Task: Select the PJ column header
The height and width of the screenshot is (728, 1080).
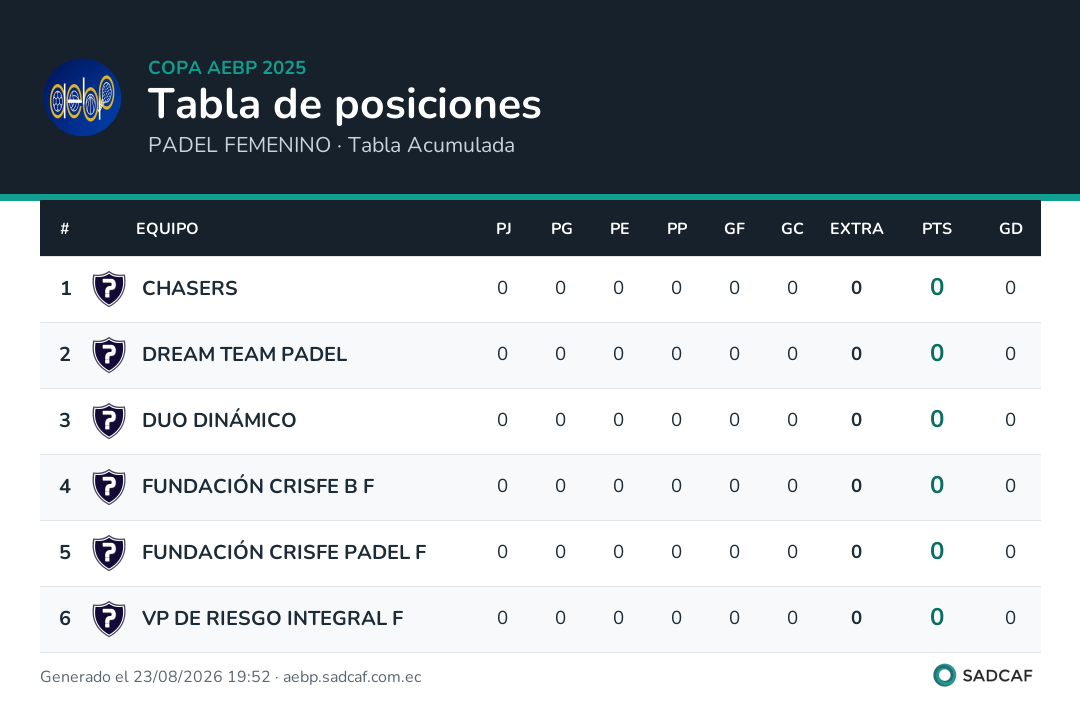Action: click(503, 229)
